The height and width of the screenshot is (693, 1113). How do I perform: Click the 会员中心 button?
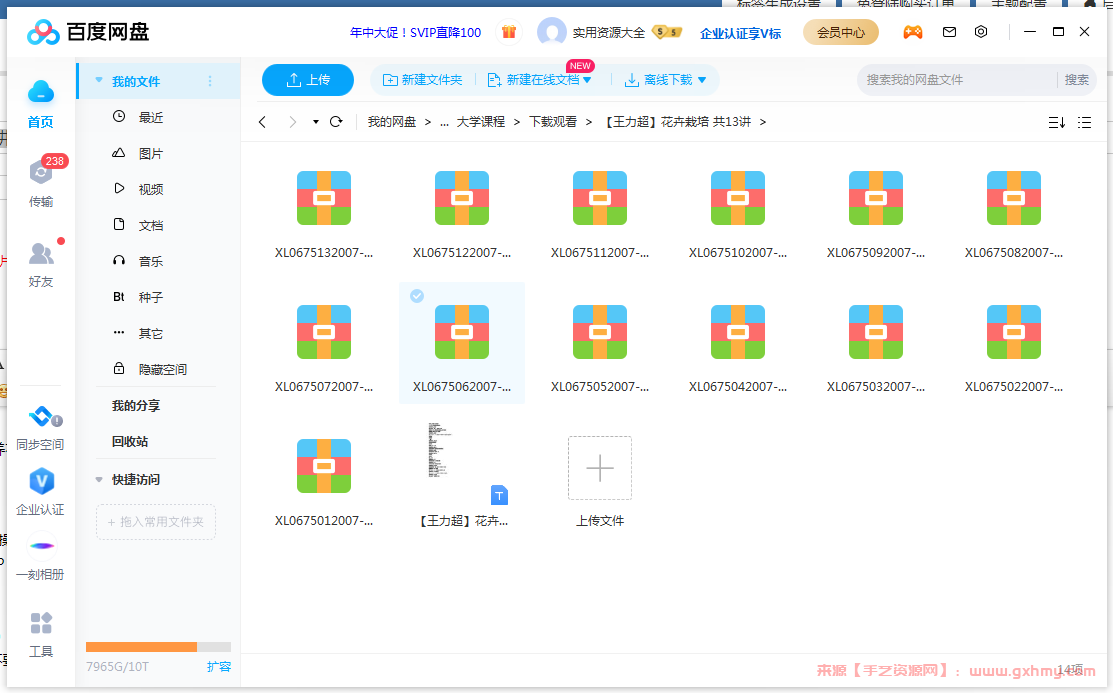coord(840,33)
